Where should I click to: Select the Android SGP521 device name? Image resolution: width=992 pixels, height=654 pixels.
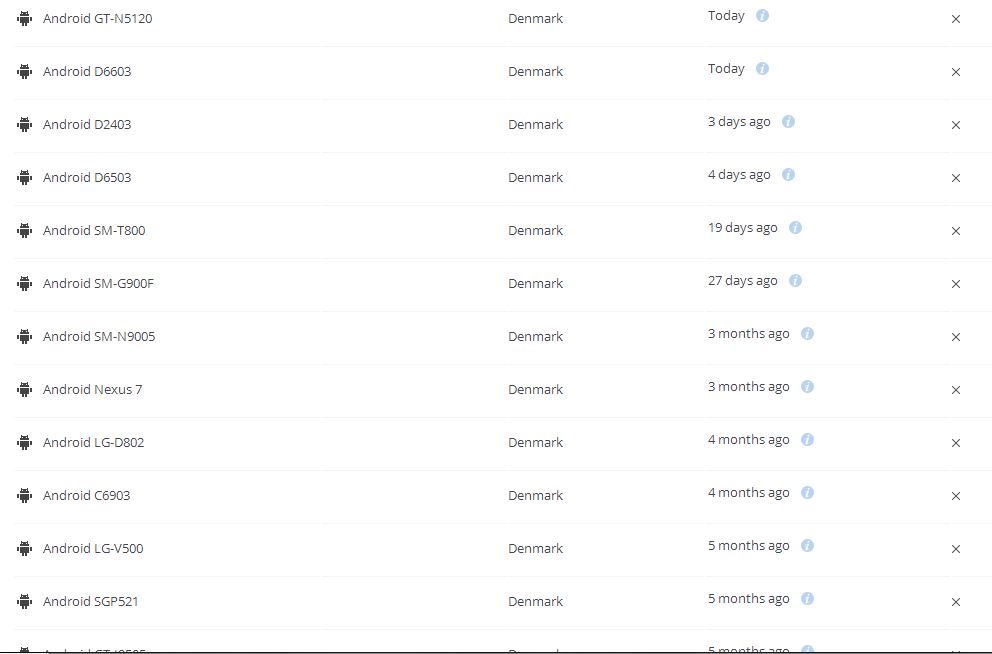(90, 602)
